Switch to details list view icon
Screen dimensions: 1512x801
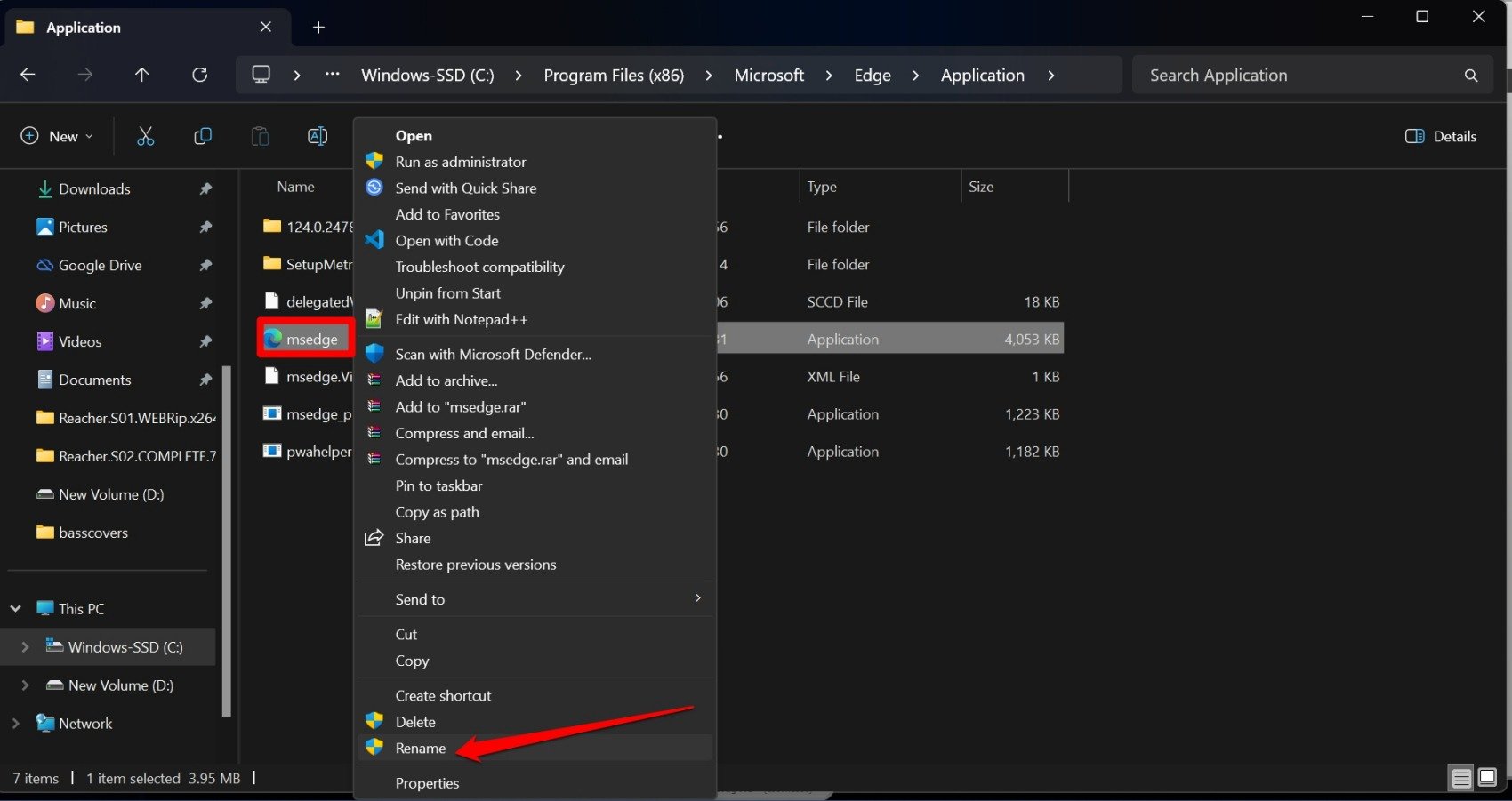pyautogui.click(x=1461, y=778)
